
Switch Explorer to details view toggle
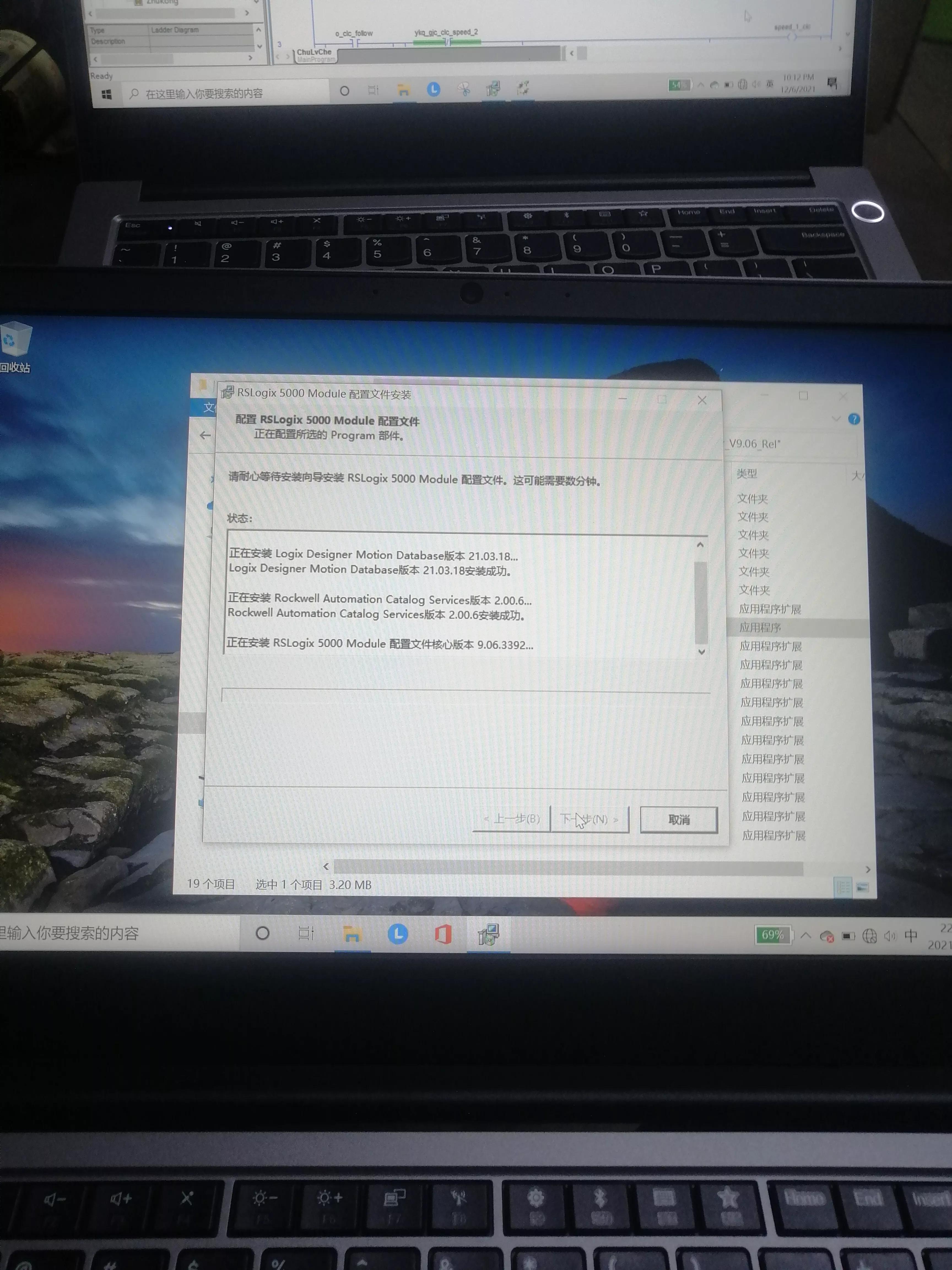[x=842, y=888]
